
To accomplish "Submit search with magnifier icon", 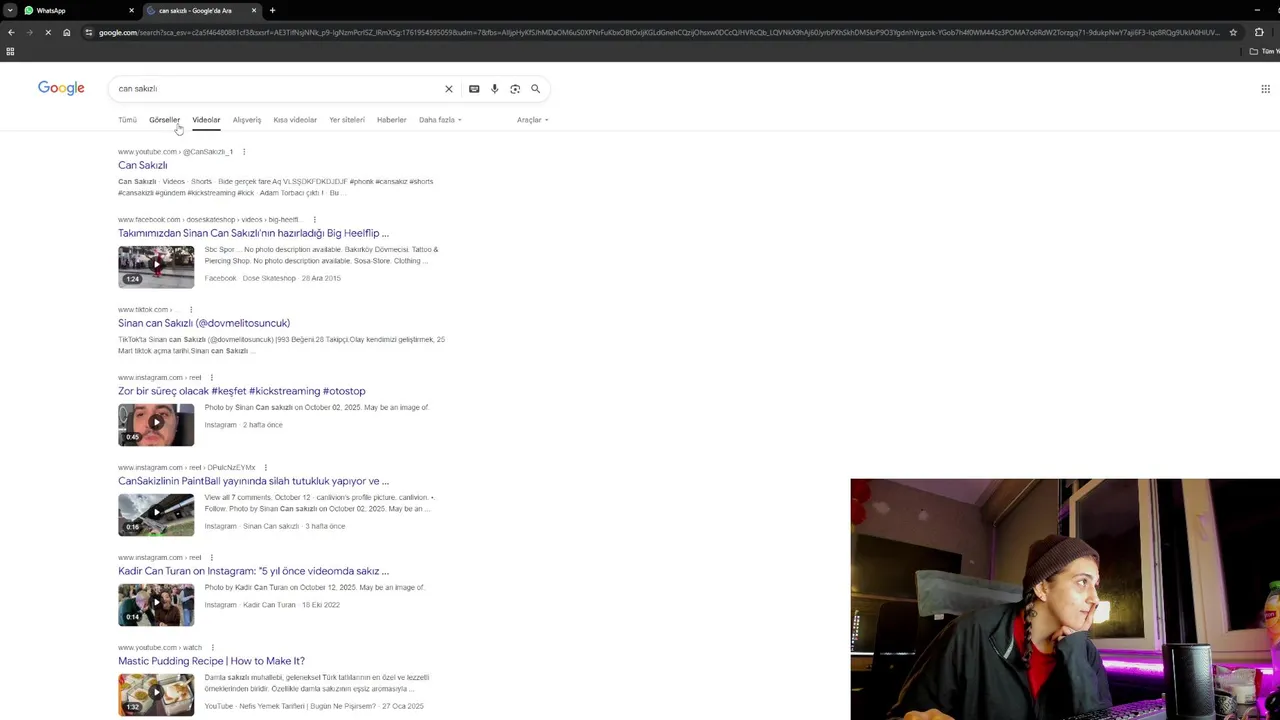I will click(x=535, y=89).
